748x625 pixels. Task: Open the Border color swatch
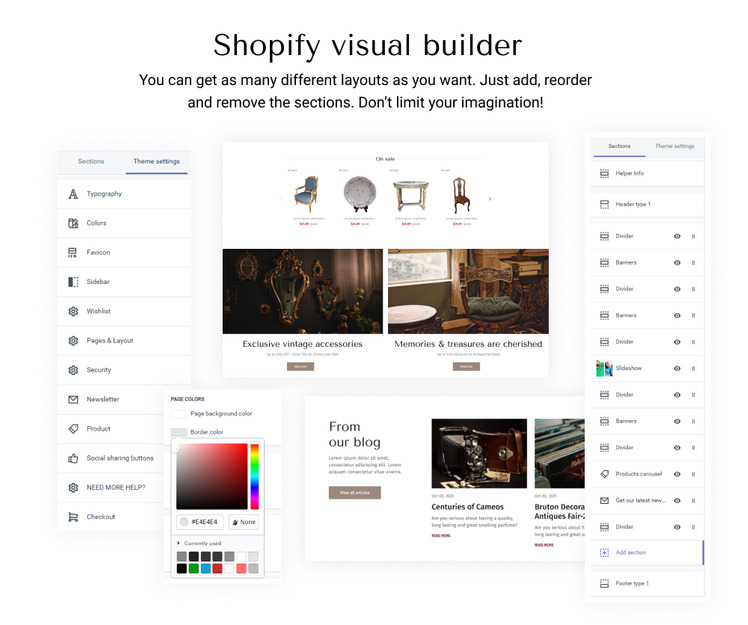179,432
